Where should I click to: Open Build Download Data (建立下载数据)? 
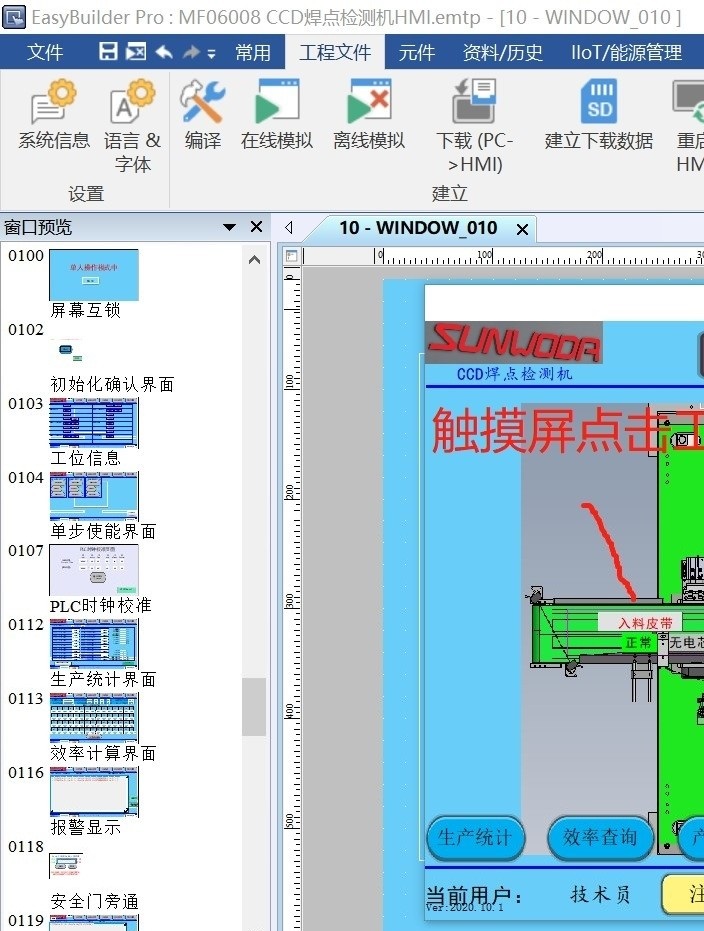[599, 115]
